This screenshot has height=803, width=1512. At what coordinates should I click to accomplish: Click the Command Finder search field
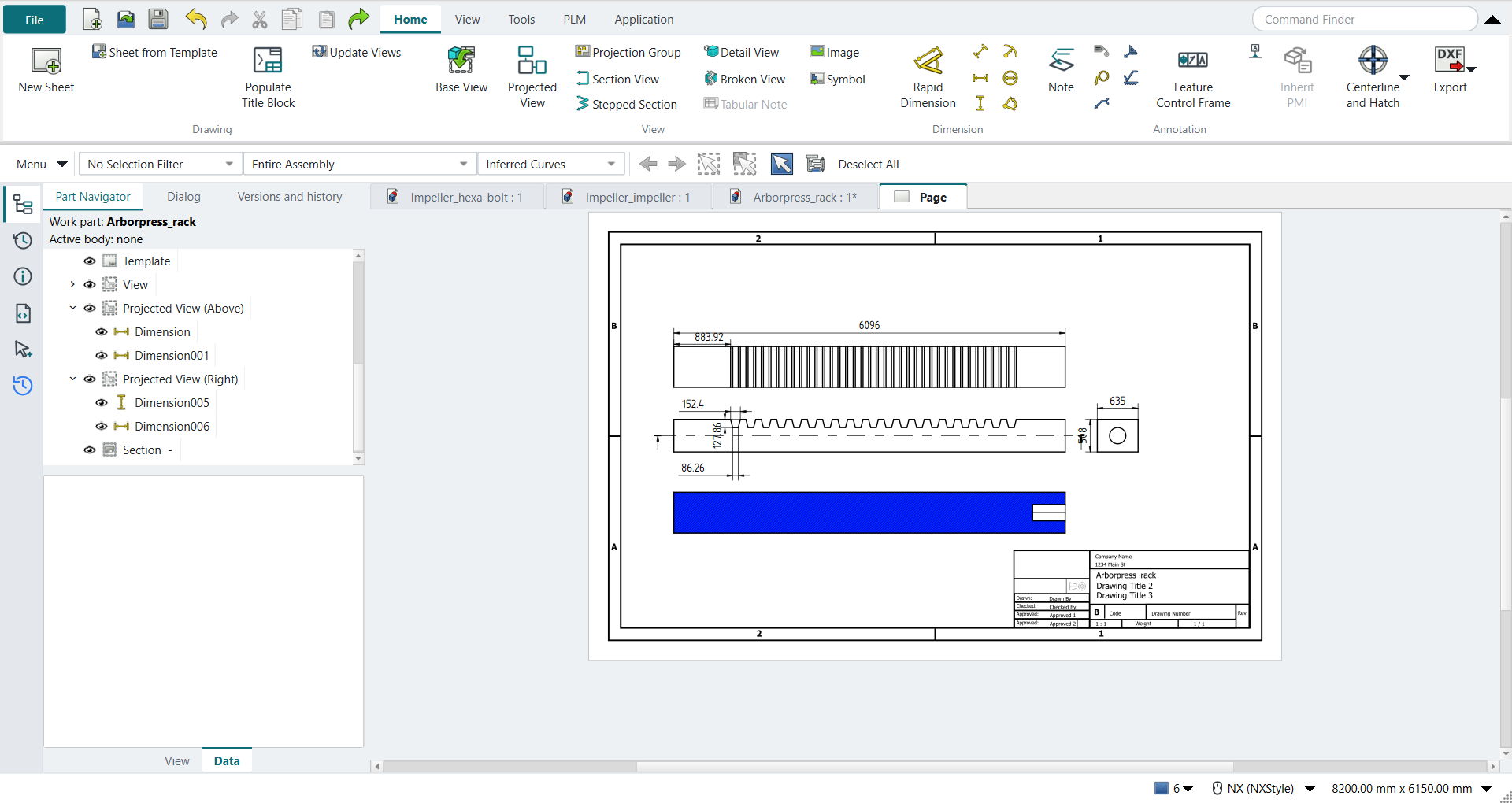pyautogui.click(x=1365, y=19)
